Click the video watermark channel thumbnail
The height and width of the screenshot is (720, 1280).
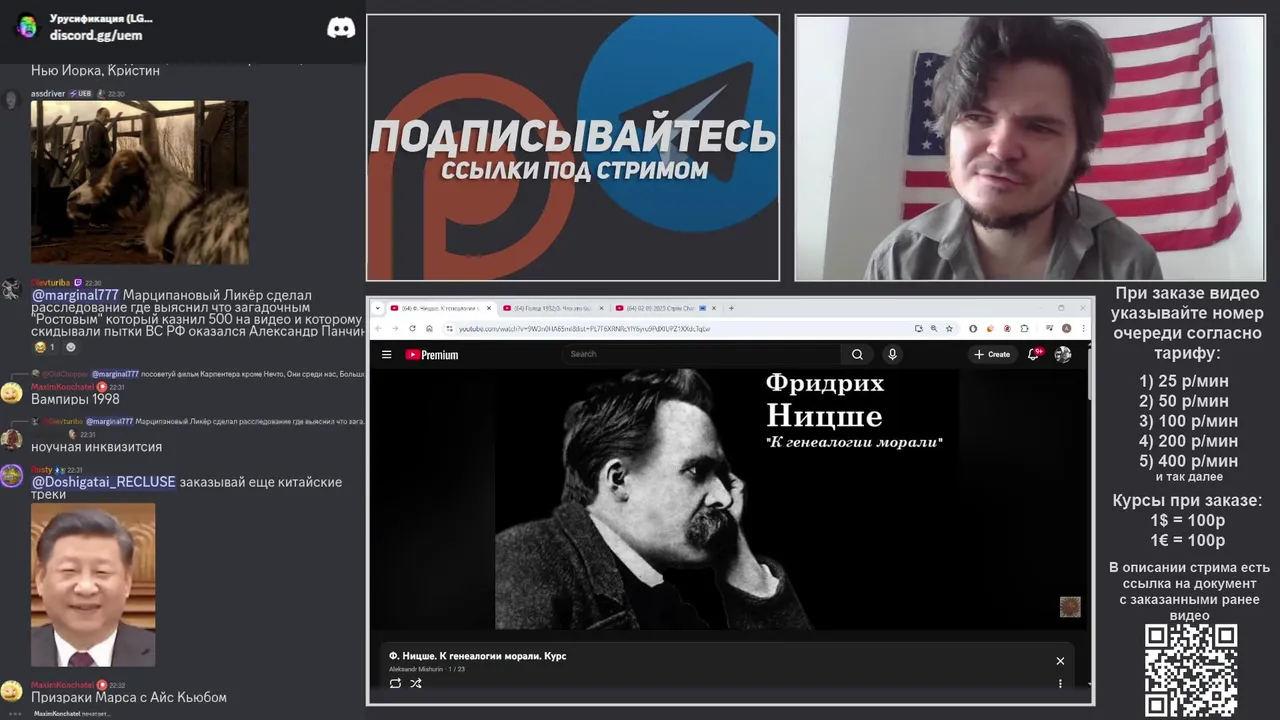coord(1070,607)
